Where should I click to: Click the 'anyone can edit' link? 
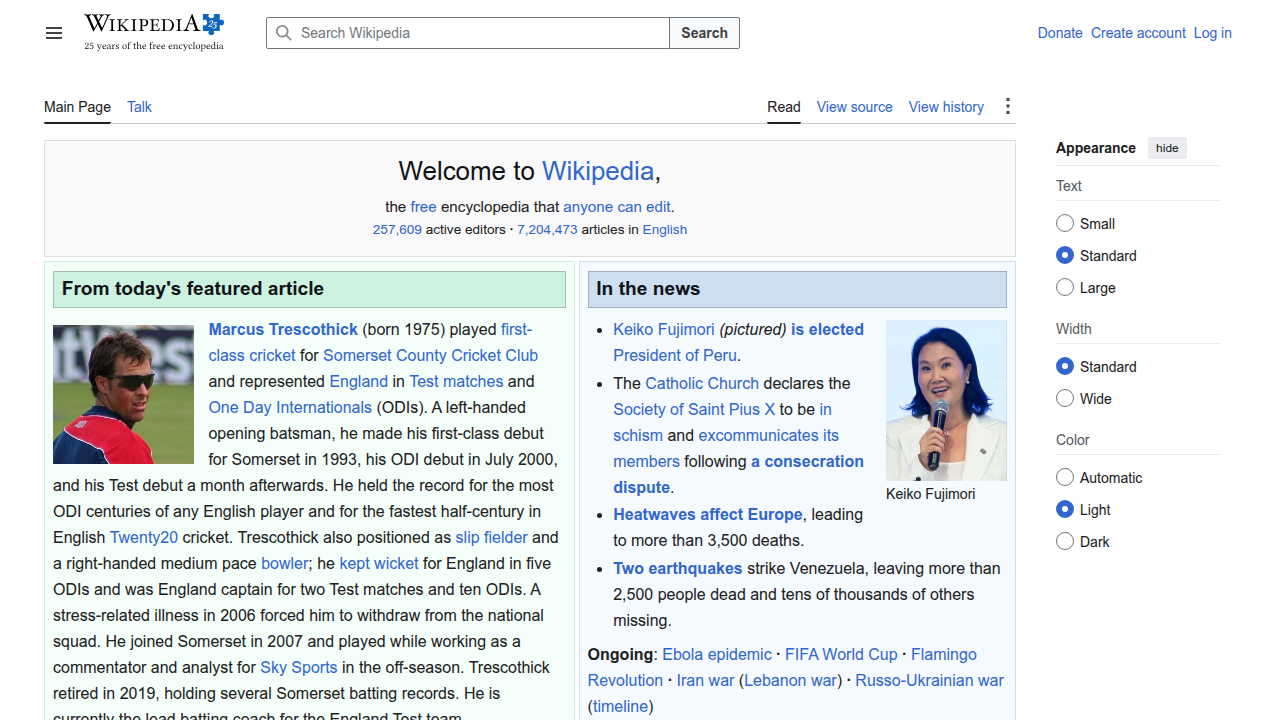[617, 207]
